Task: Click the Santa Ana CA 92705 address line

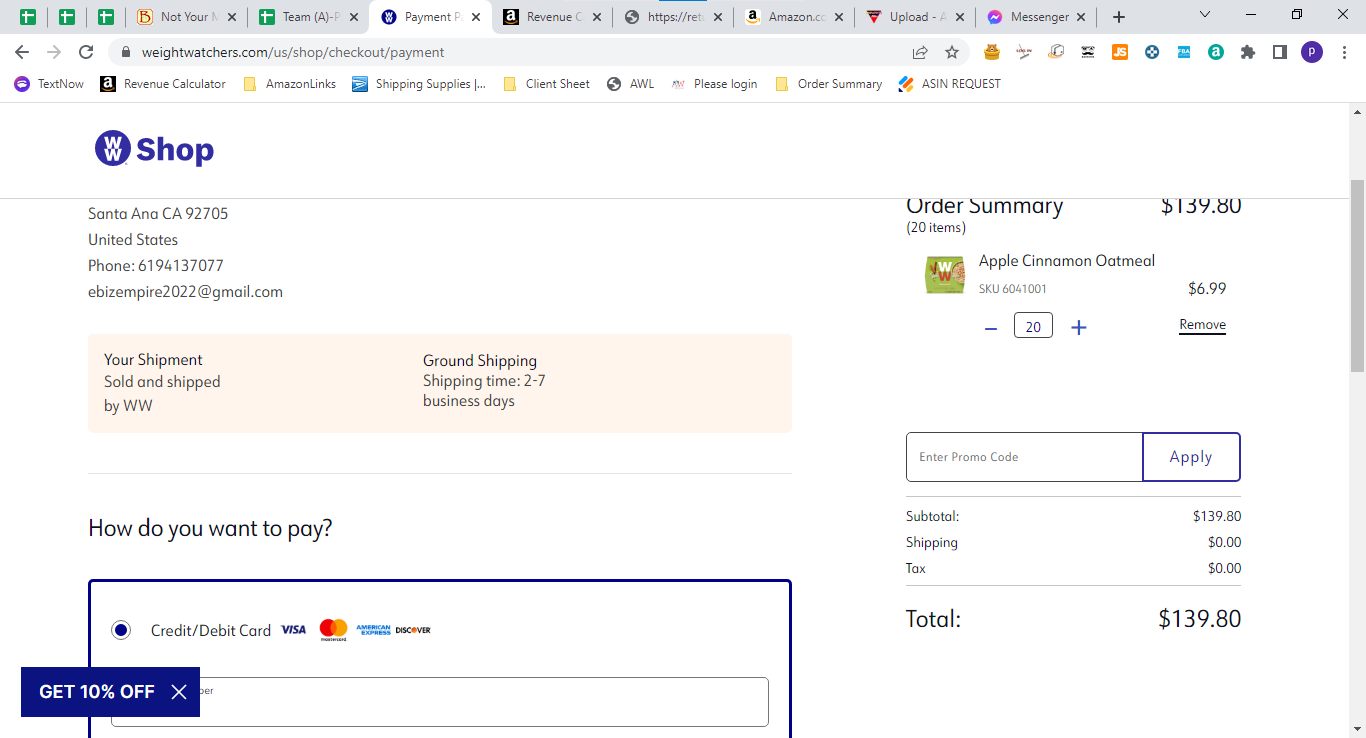Action: tap(158, 214)
